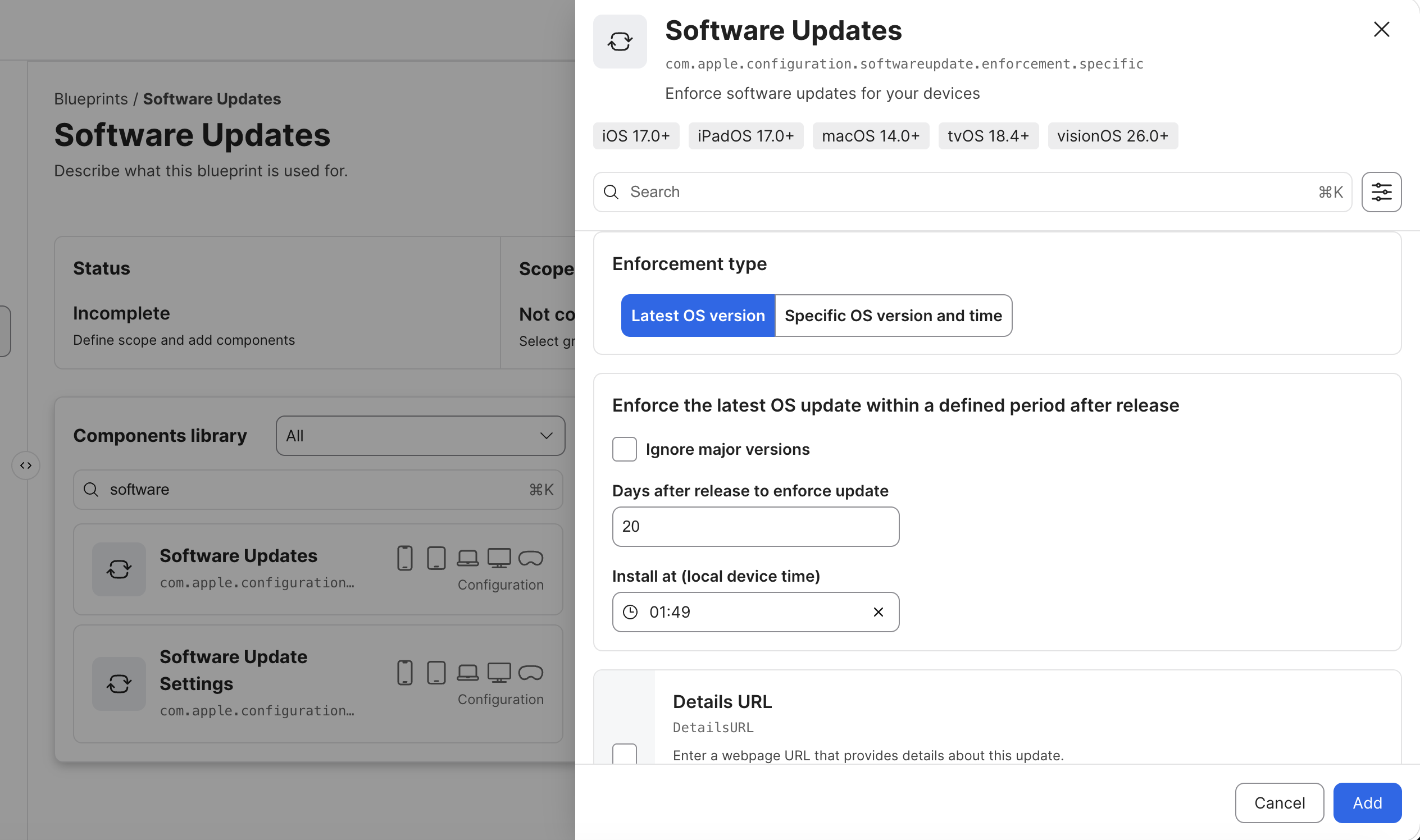Click the iOS 17.0+ tag
The image size is (1420, 840).
[636, 136]
